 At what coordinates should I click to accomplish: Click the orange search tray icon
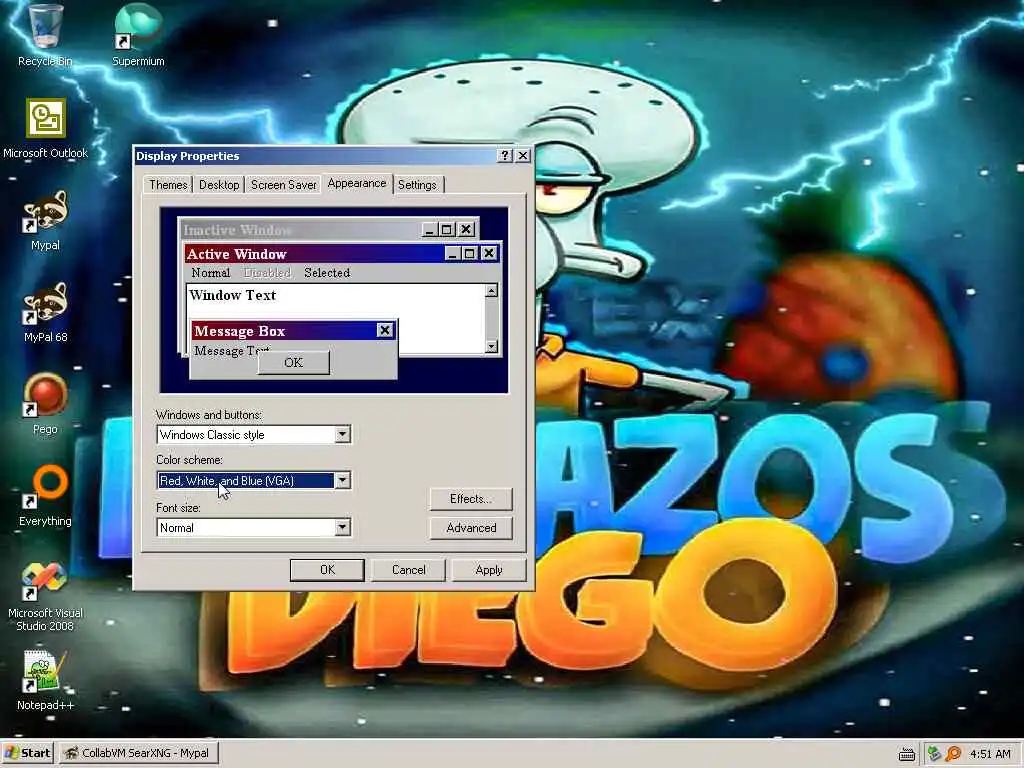tap(953, 754)
